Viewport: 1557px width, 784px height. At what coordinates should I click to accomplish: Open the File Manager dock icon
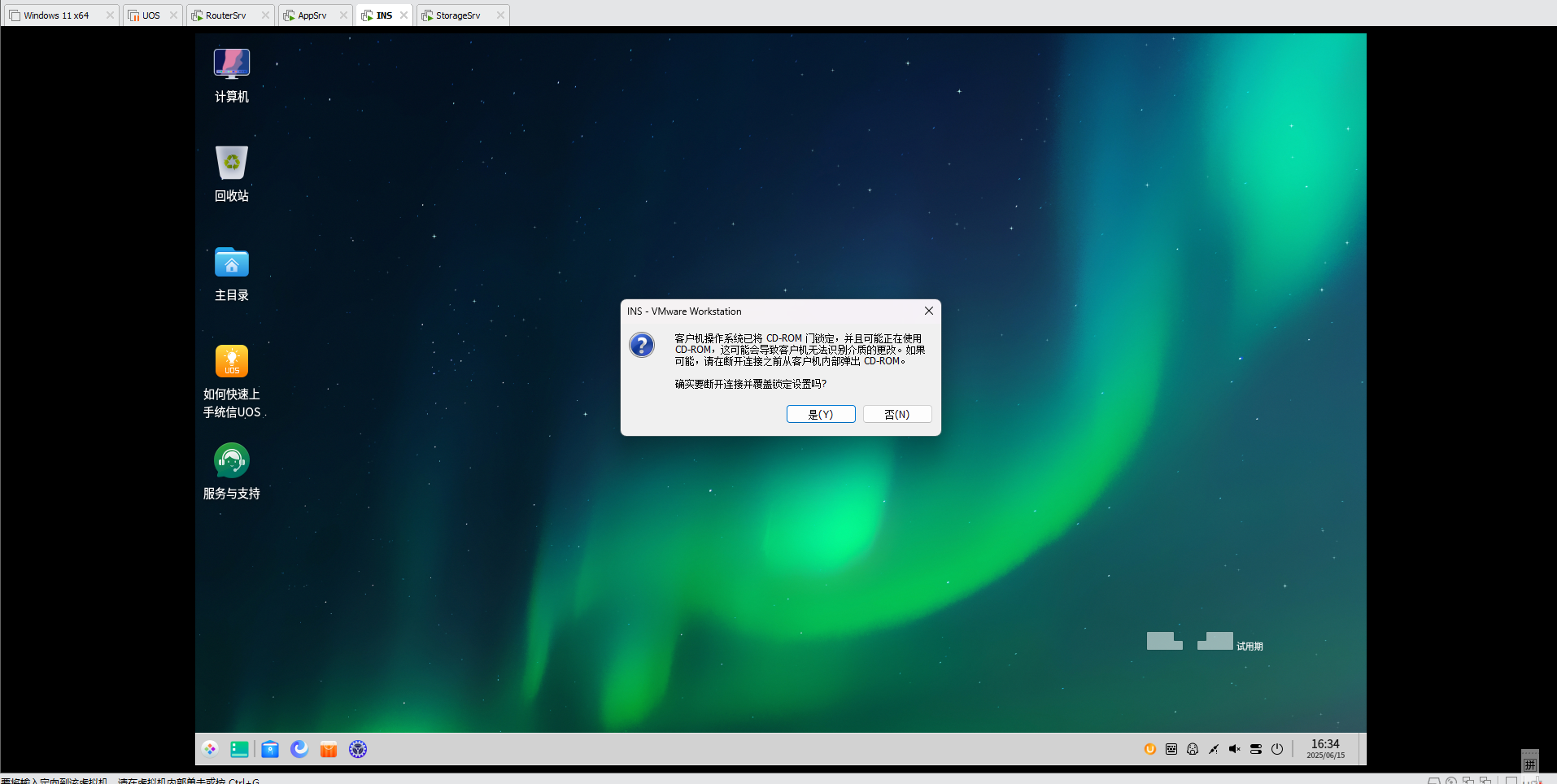269,749
